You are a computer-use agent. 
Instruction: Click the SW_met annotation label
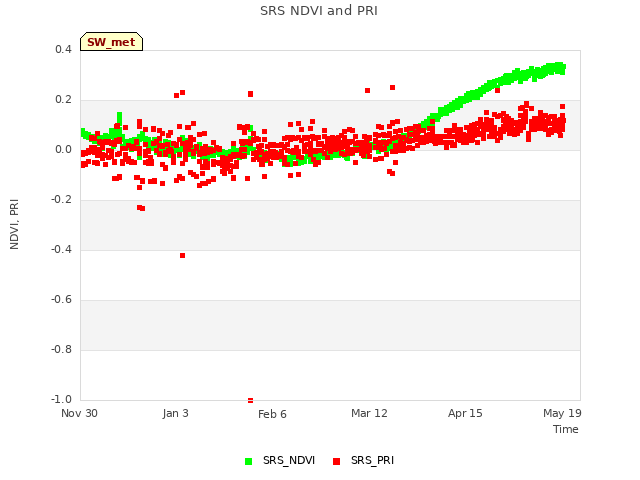(111, 42)
